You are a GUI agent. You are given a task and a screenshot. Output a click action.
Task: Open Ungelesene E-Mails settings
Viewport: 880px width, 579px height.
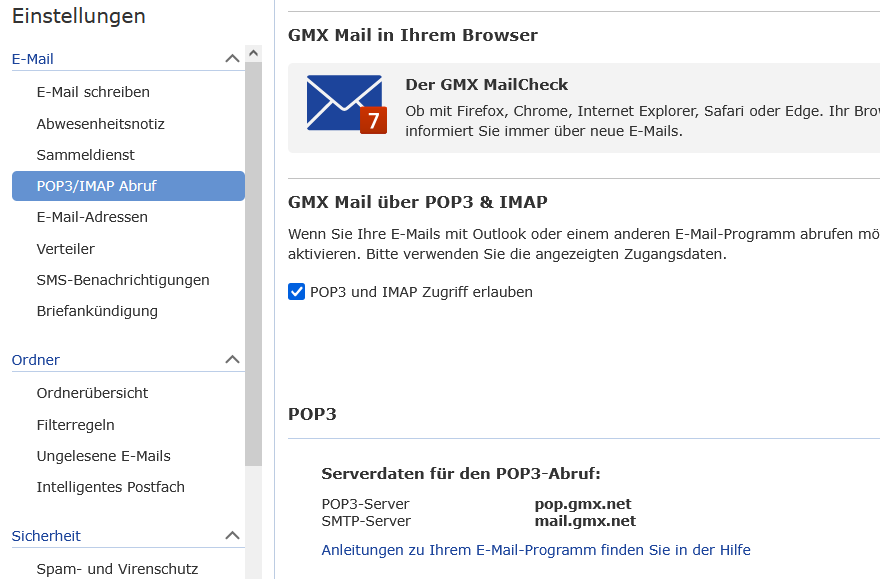(103, 456)
